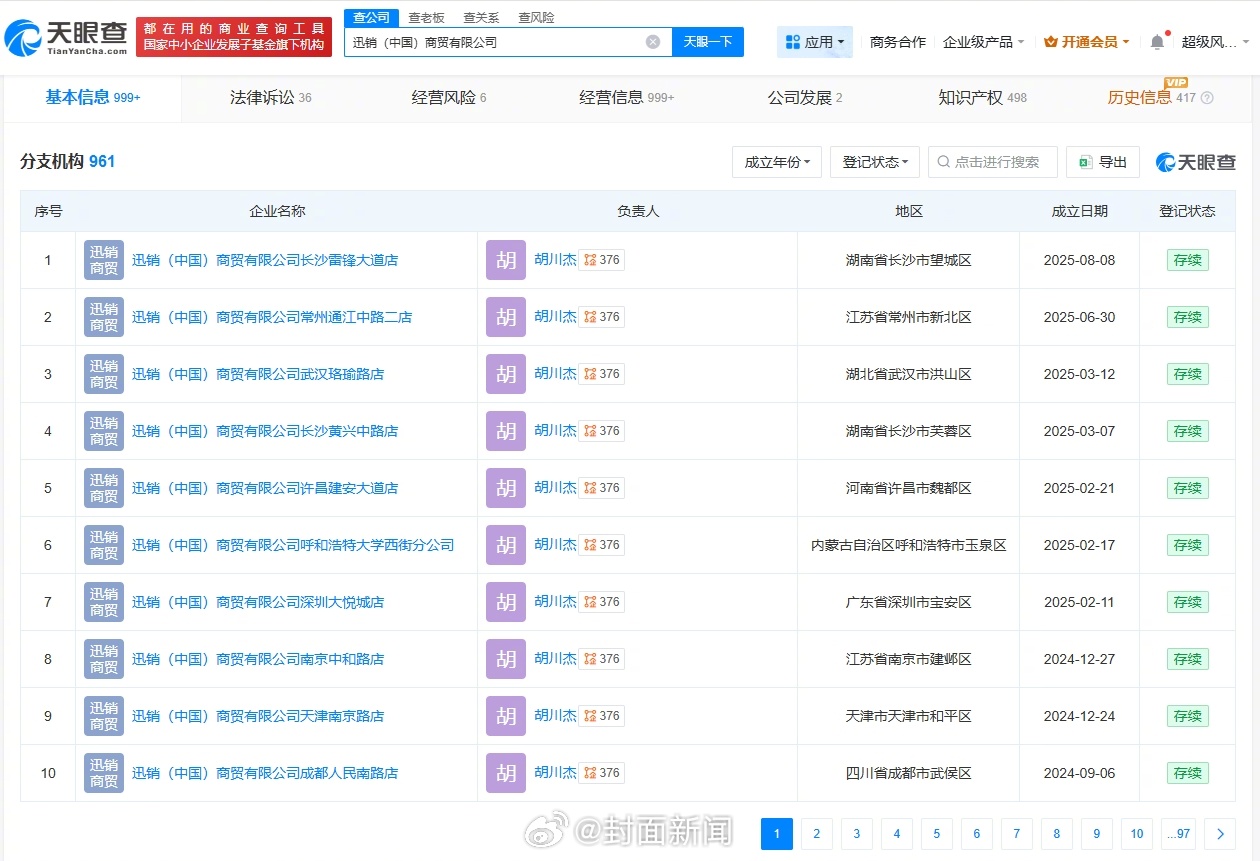The height and width of the screenshot is (861, 1260).
Task: Click the purple 胡 avatar in row 5
Action: tap(506, 488)
